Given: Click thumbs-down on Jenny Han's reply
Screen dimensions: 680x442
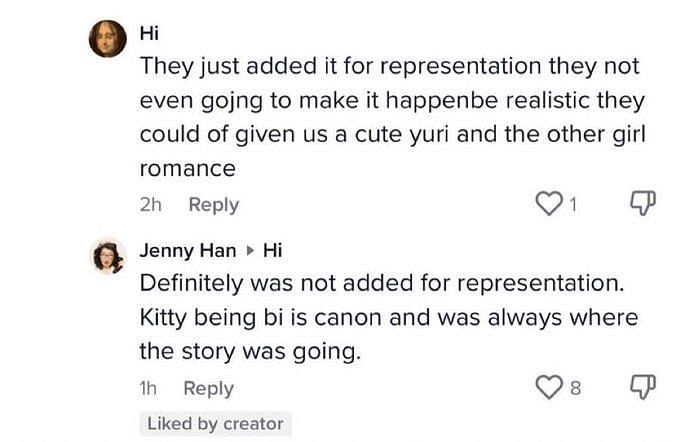Looking at the screenshot, I should [x=642, y=386].
